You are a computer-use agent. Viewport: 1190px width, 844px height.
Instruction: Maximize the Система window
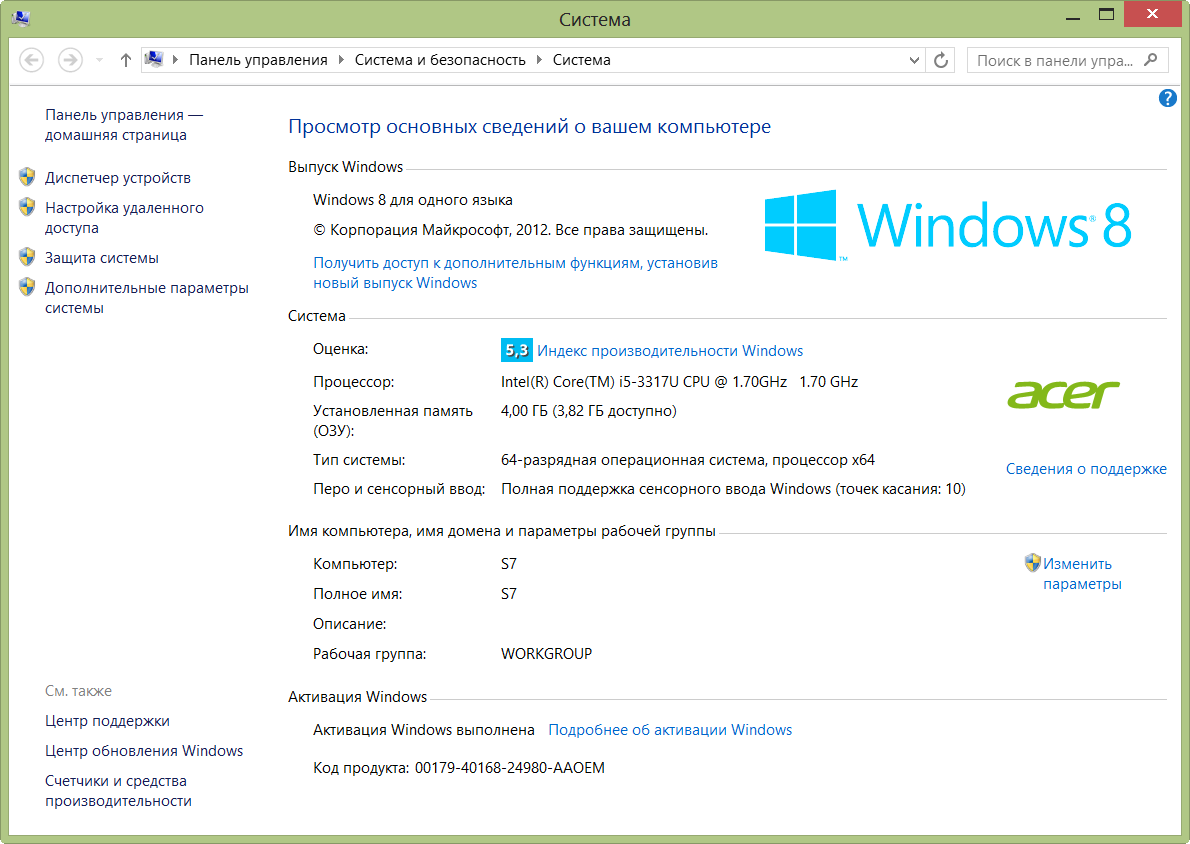pyautogui.click(x=1107, y=15)
